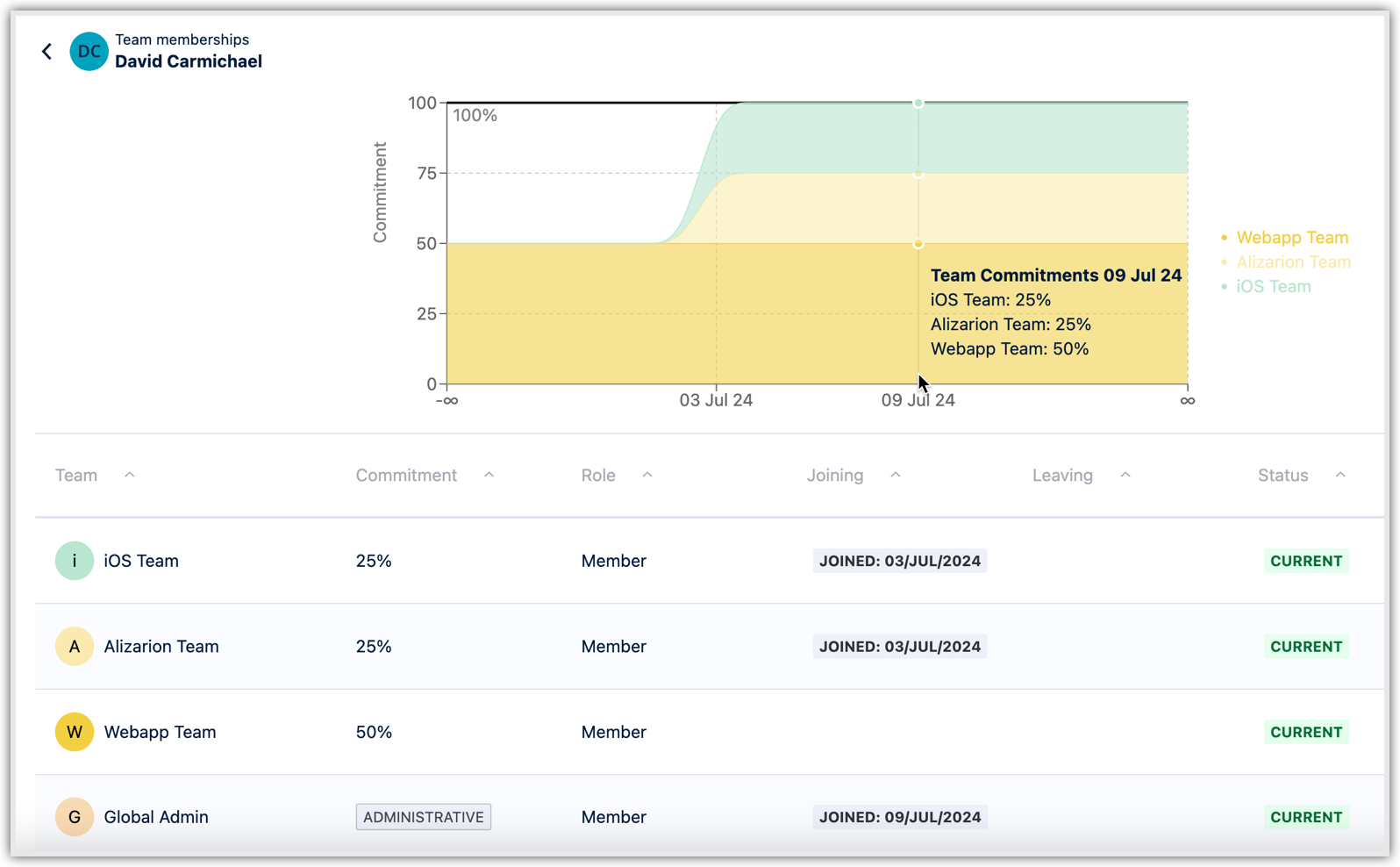
Task: Select the Webapp Team avatar icon
Action: pyautogui.click(x=75, y=732)
